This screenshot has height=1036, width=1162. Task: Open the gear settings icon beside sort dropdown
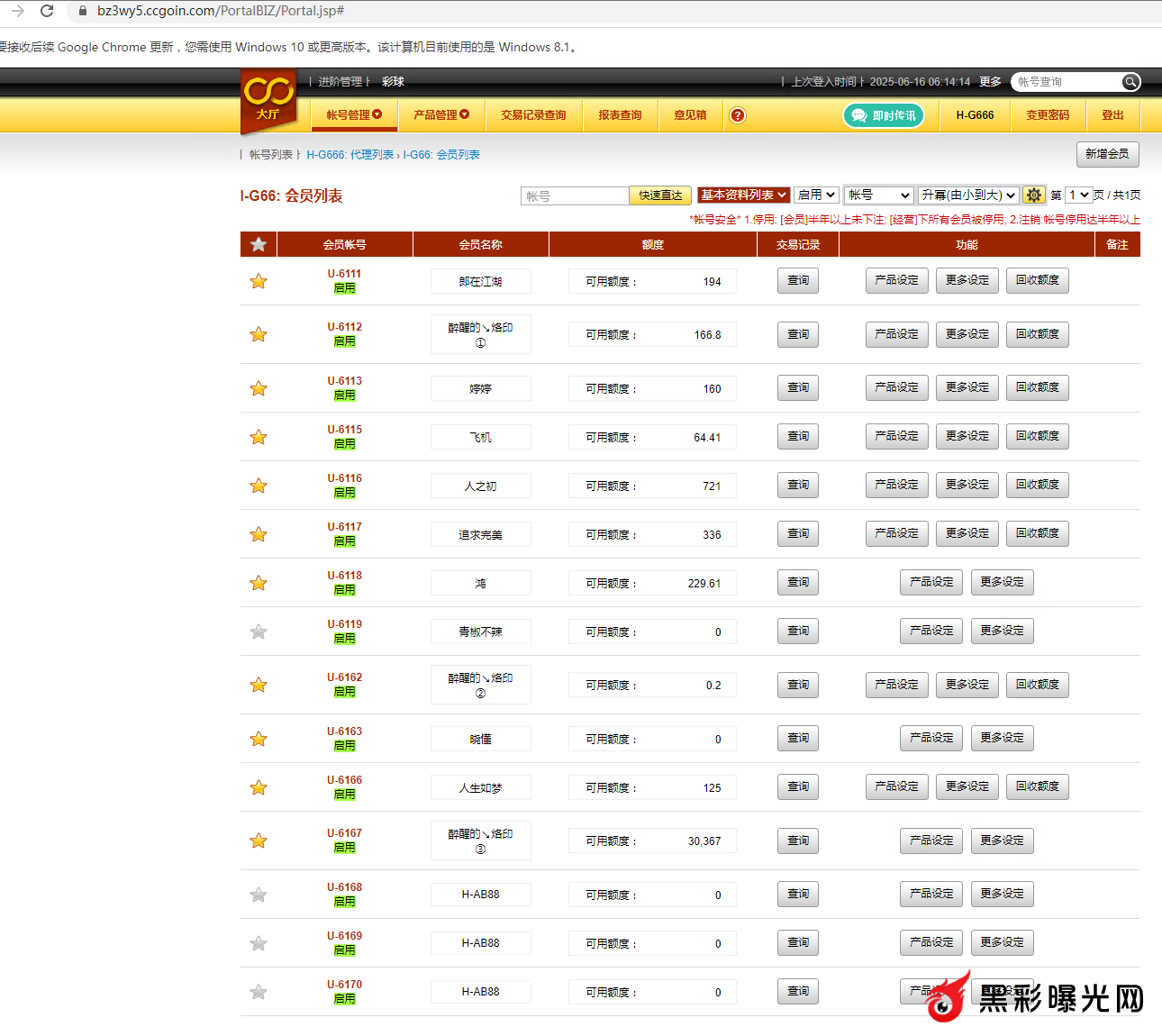pyautogui.click(x=1034, y=195)
